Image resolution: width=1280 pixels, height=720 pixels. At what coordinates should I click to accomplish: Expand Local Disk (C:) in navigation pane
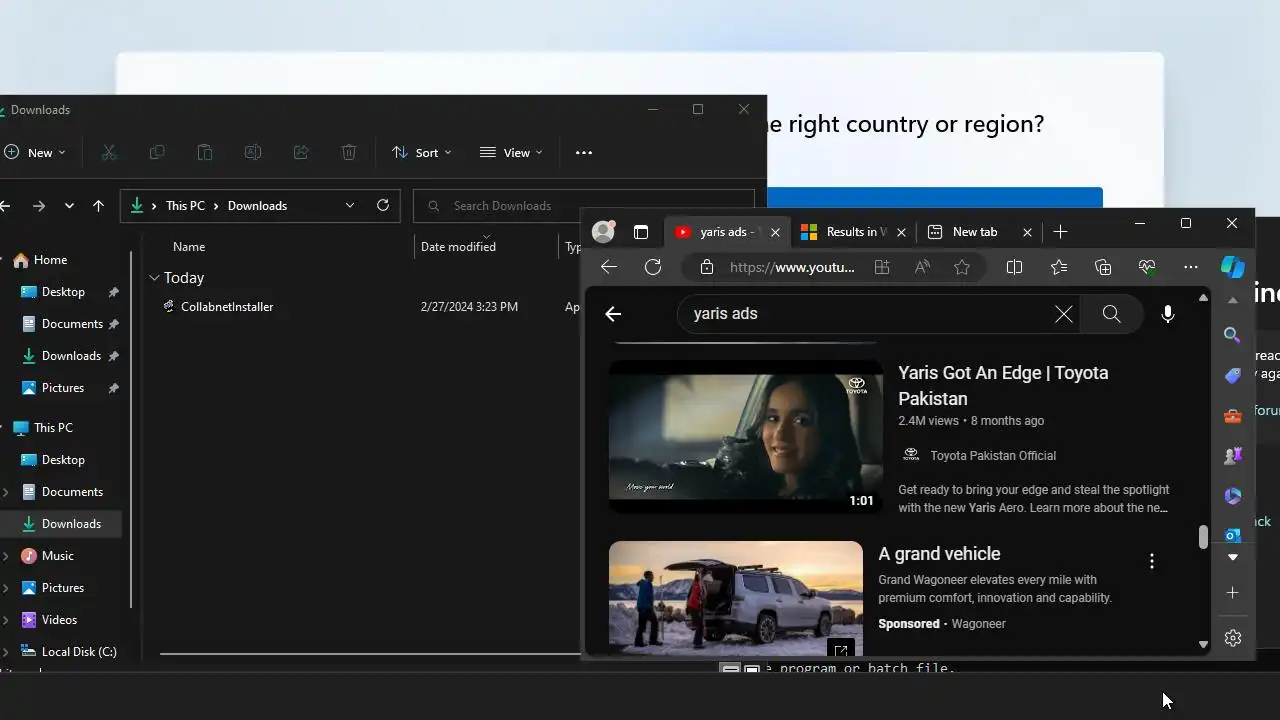pyautogui.click(x=6, y=651)
